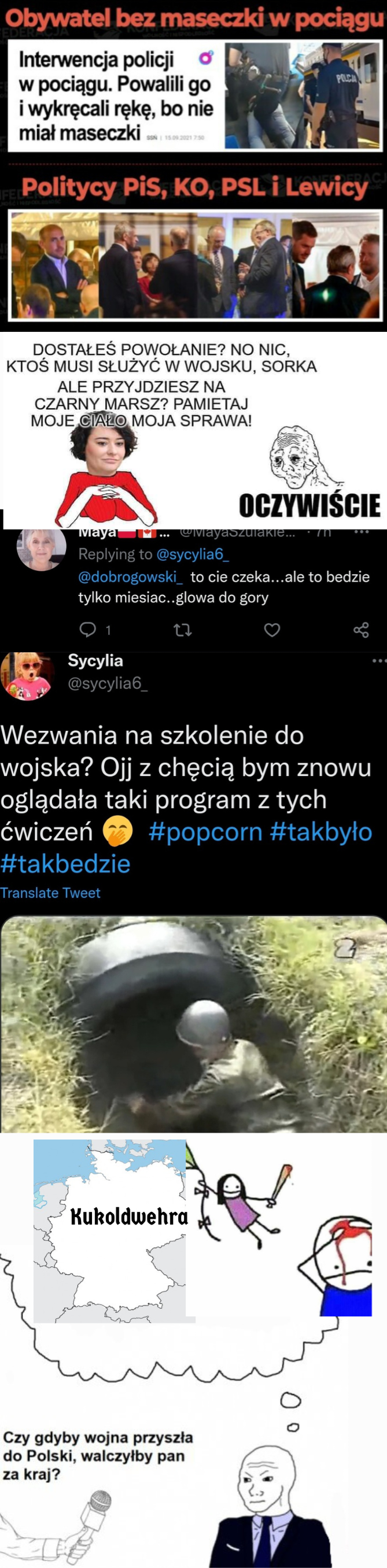
Task: Follow the @sycylia6_ link in Replying to
Action: pyautogui.click(x=193, y=554)
